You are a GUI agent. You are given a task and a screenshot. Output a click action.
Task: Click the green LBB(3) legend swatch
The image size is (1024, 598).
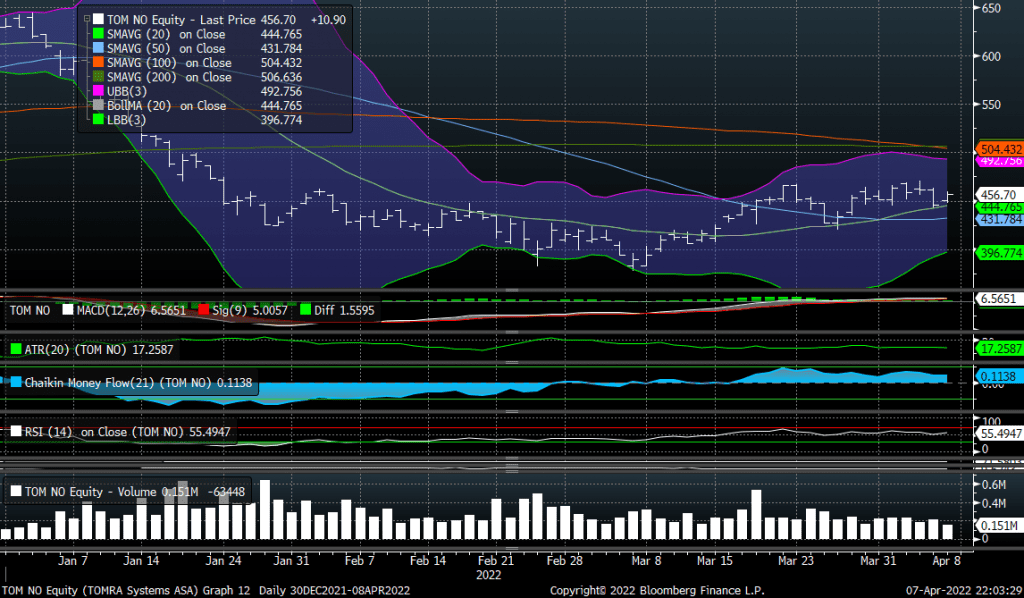98,119
